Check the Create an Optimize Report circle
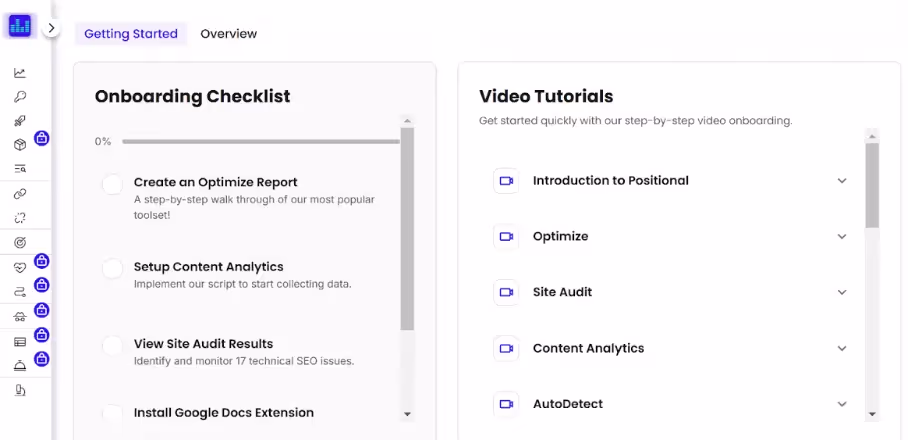This screenshot has width=908, height=440. tap(112, 185)
